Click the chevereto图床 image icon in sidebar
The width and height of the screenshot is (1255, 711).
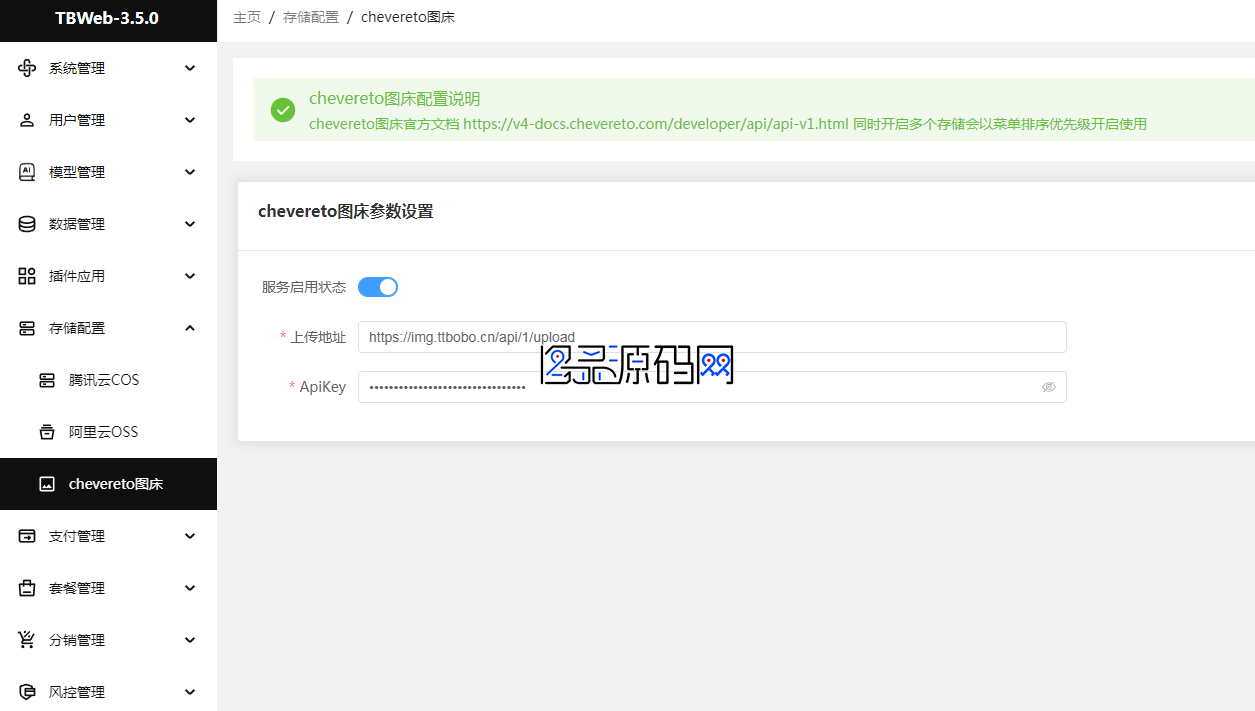click(x=47, y=484)
